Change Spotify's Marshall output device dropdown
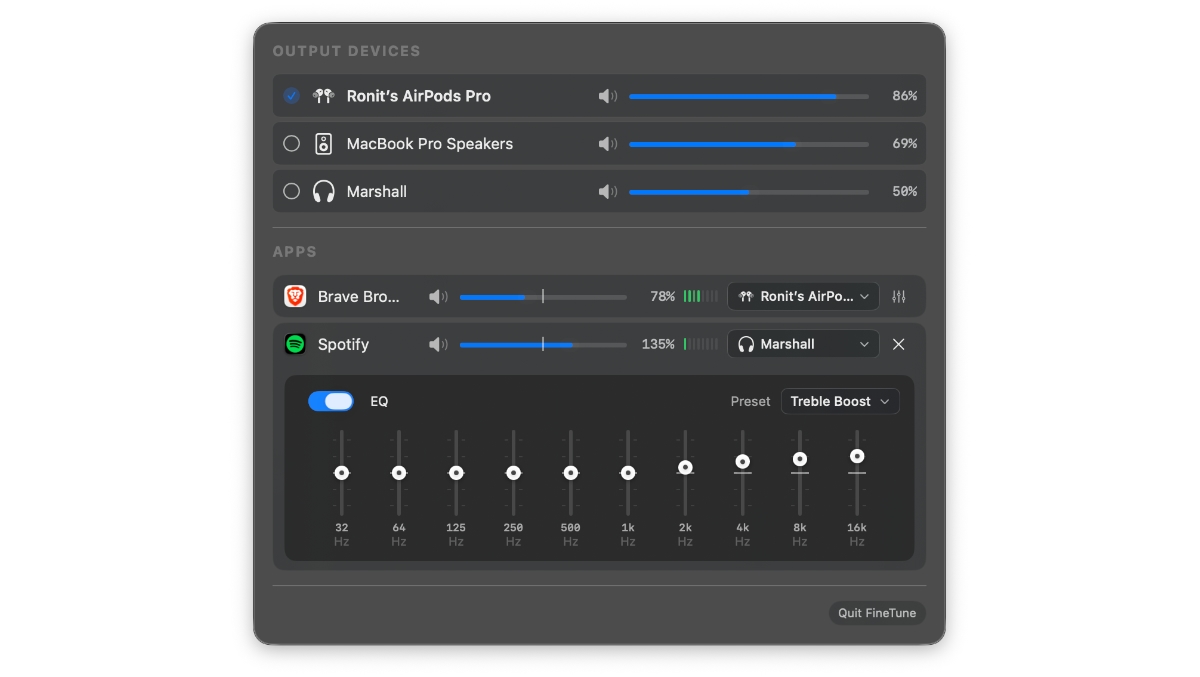Image resolution: width=1200 pixels, height=677 pixels. 803,345
